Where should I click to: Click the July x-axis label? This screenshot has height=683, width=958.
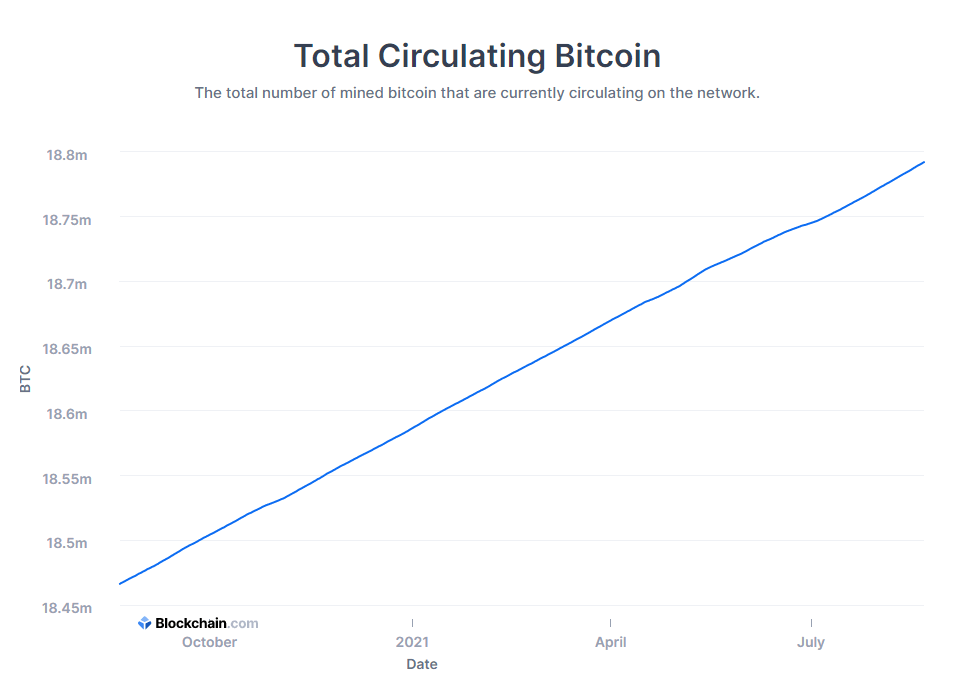click(811, 642)
